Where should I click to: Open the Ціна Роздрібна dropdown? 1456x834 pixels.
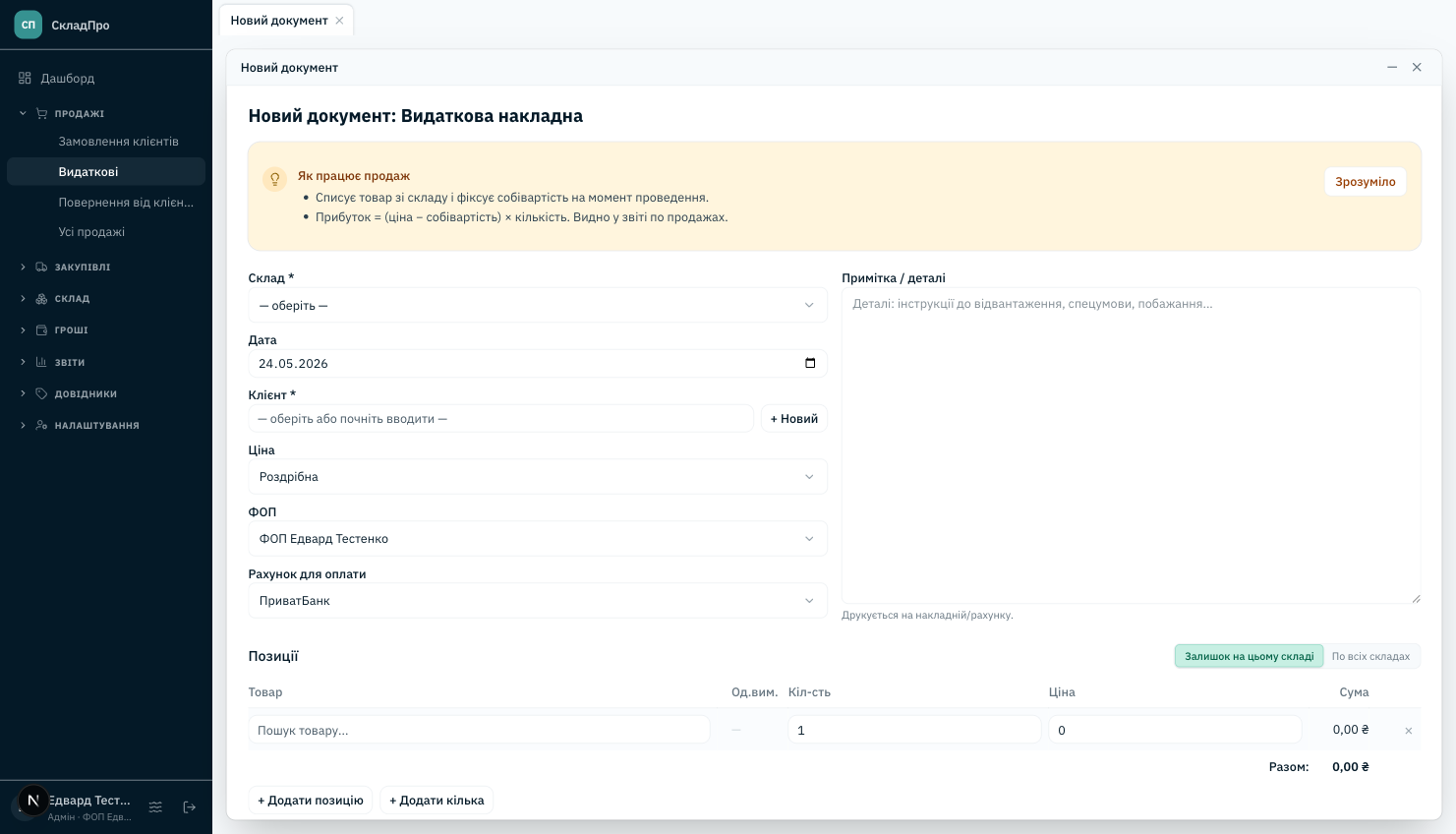538,476
